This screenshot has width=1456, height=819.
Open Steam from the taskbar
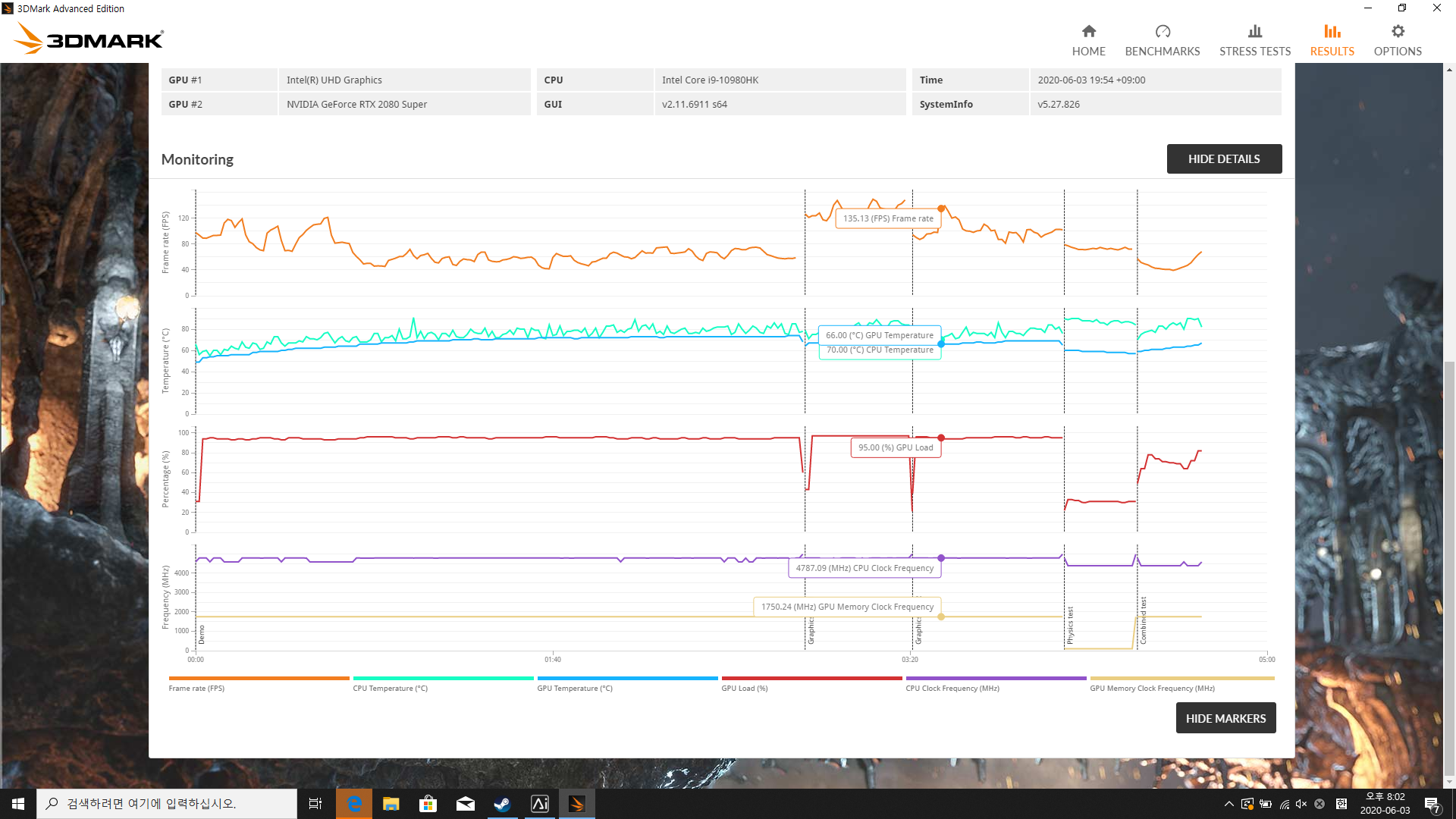click(x=502, y=804)
